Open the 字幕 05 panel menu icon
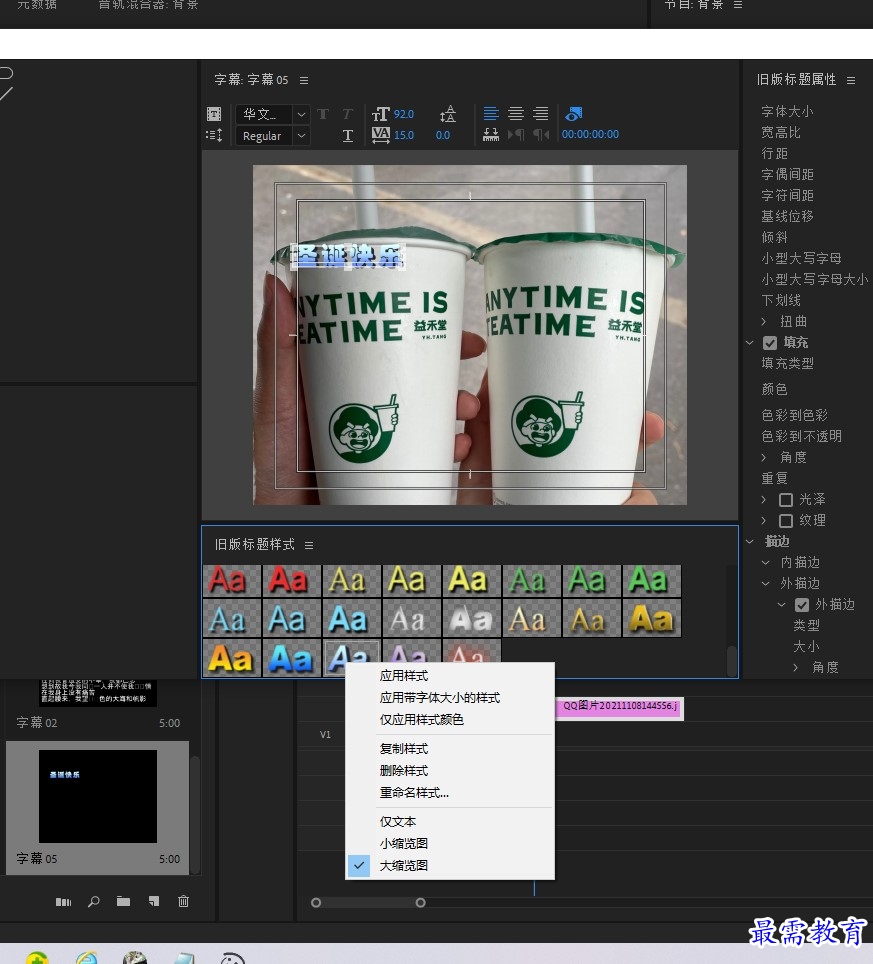 pos(304,81)
